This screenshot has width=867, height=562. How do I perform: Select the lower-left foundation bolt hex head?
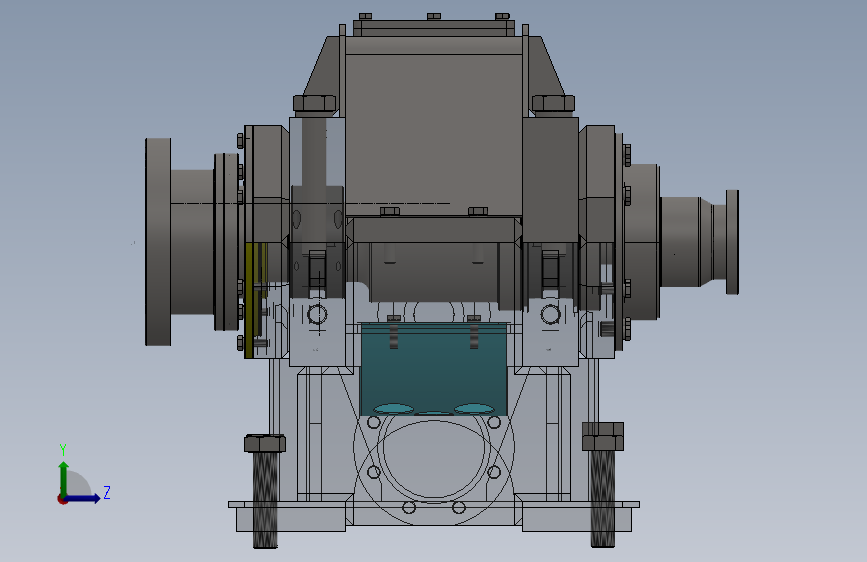click(265, 443)
